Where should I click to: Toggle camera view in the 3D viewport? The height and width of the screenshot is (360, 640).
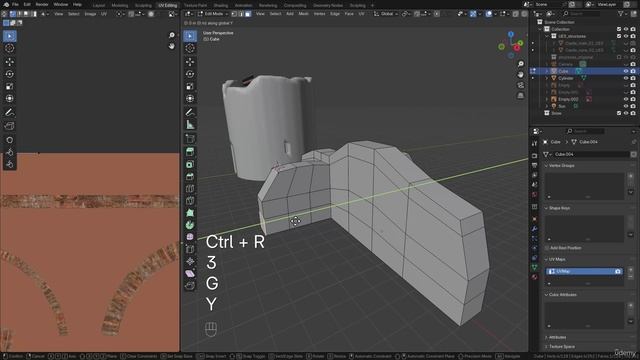[520, 85]
